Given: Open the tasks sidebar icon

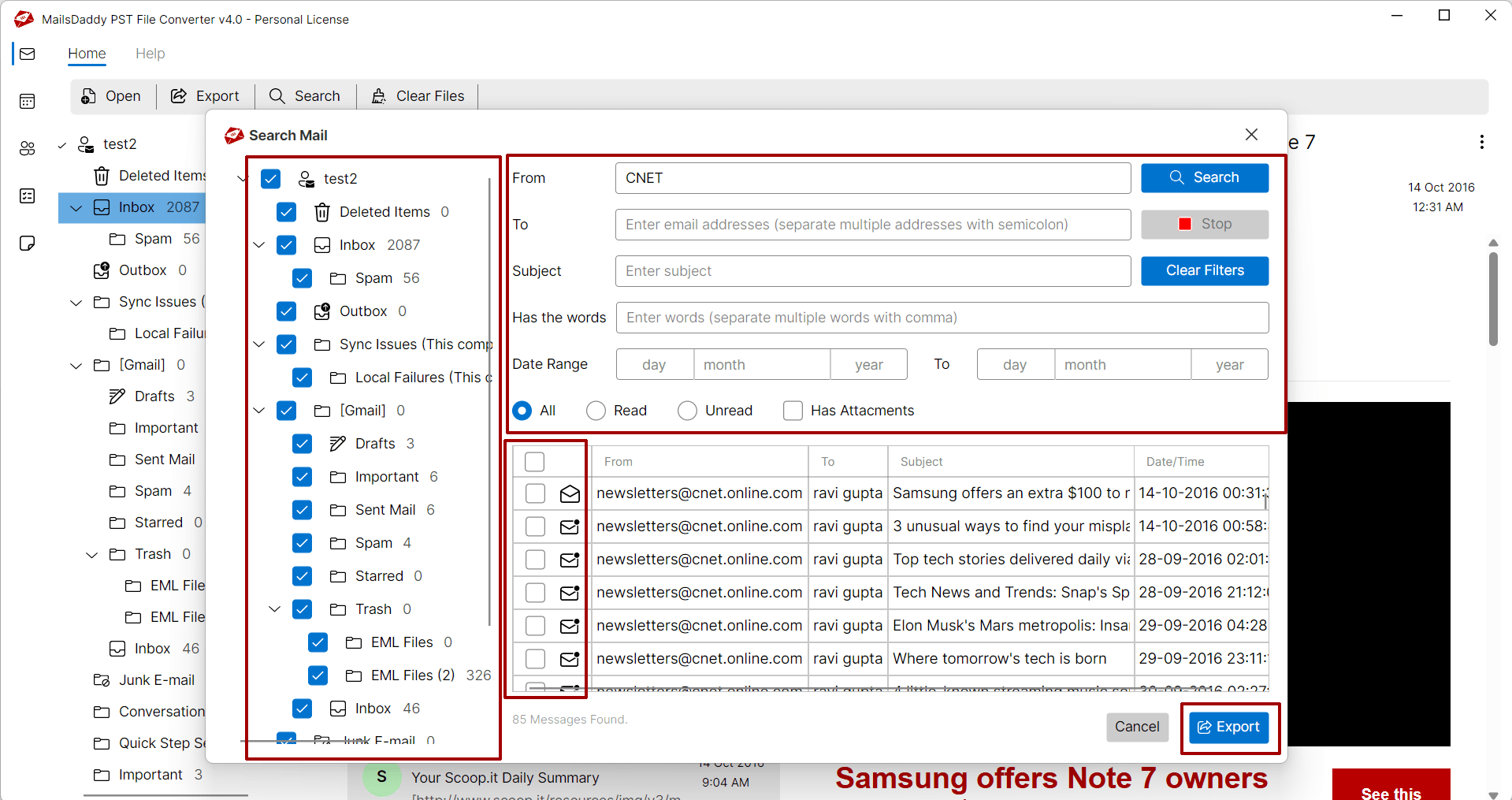Looking at the screenshot, I should tap(28, 195).
